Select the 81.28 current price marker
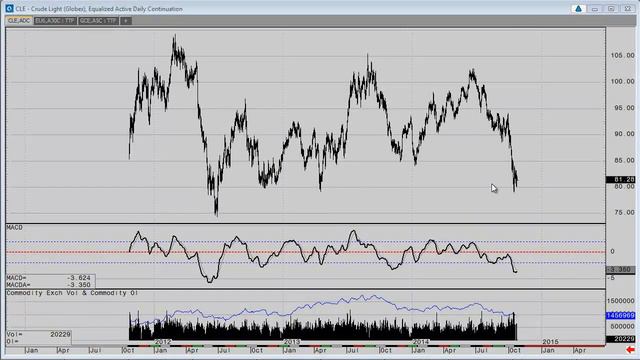Screen dimensions: 640x360 tap(620, 180)
